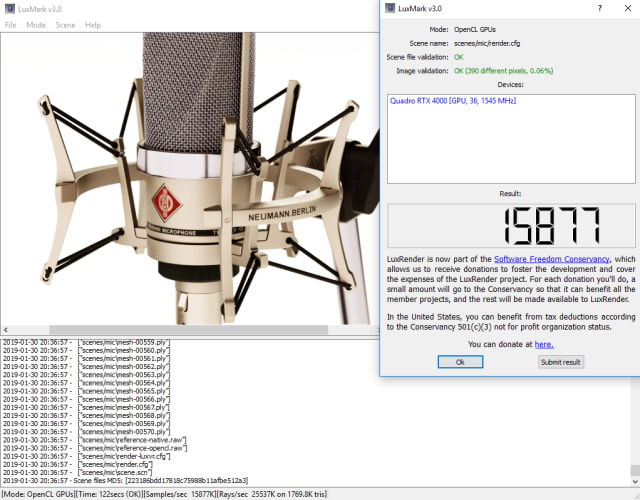Screen dimensions: 640x500
Task: Select log line mesh-00569.ply
Action: tap(87, 424)
